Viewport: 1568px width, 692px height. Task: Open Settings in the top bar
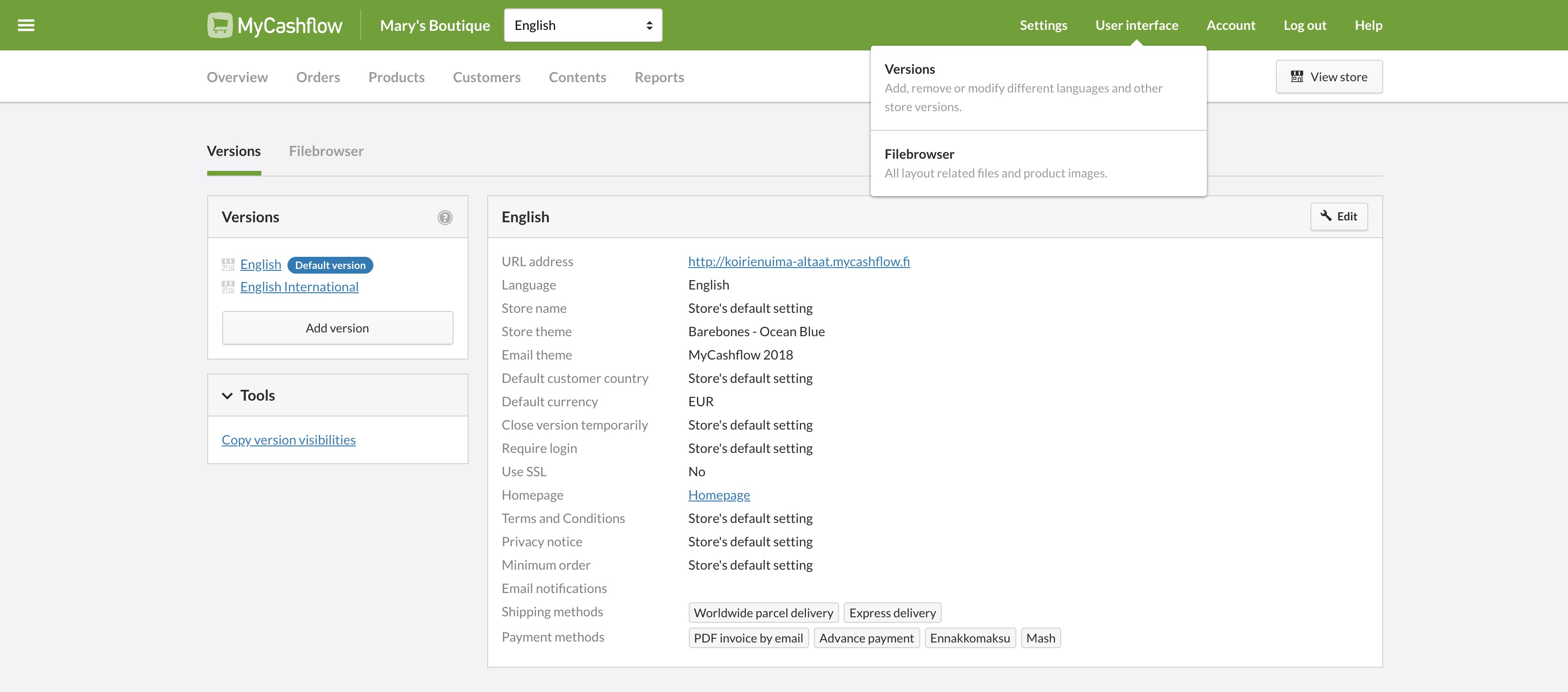[1043, 25]
